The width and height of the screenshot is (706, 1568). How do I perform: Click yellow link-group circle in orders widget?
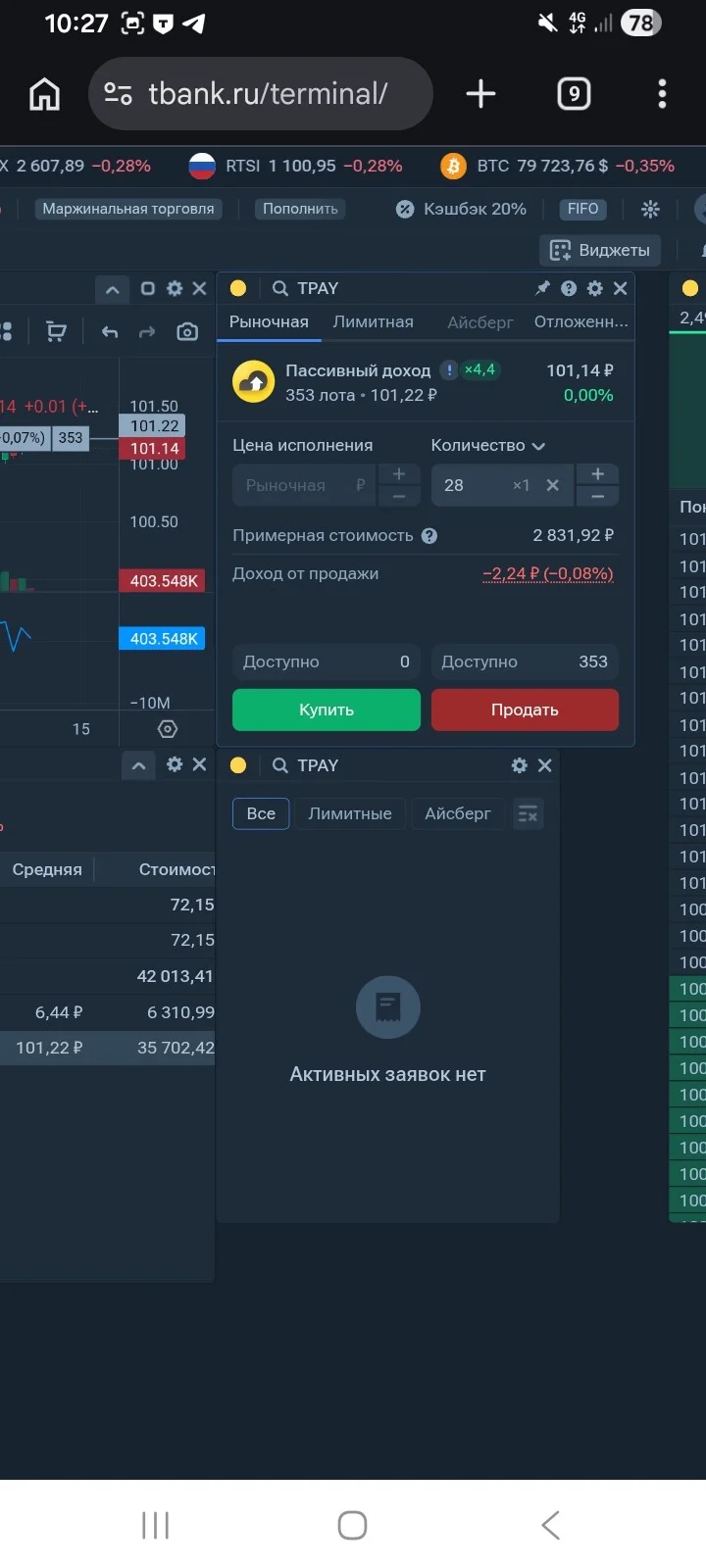(237, 765)
